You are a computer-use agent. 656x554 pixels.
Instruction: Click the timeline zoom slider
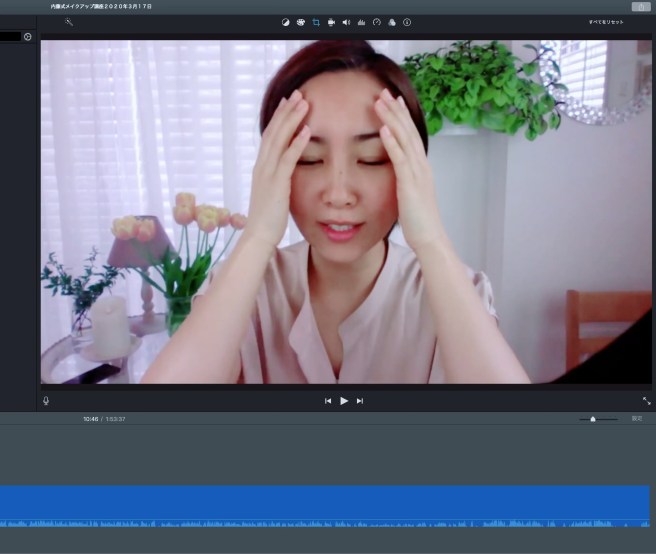pyautogui.click(x=593, y=419)
